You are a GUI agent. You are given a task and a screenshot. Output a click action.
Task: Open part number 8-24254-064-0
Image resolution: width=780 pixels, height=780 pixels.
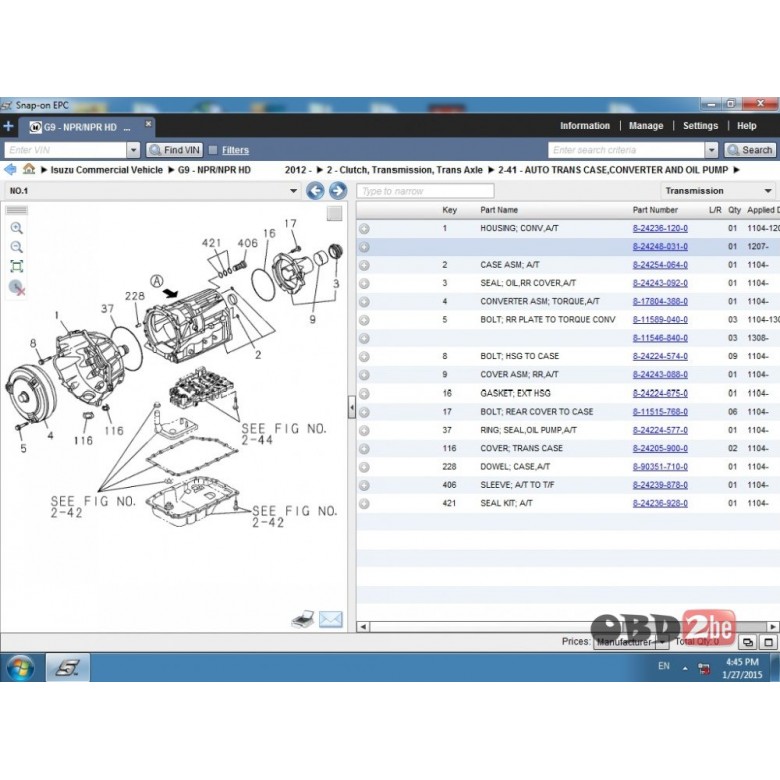click(660, 265)
